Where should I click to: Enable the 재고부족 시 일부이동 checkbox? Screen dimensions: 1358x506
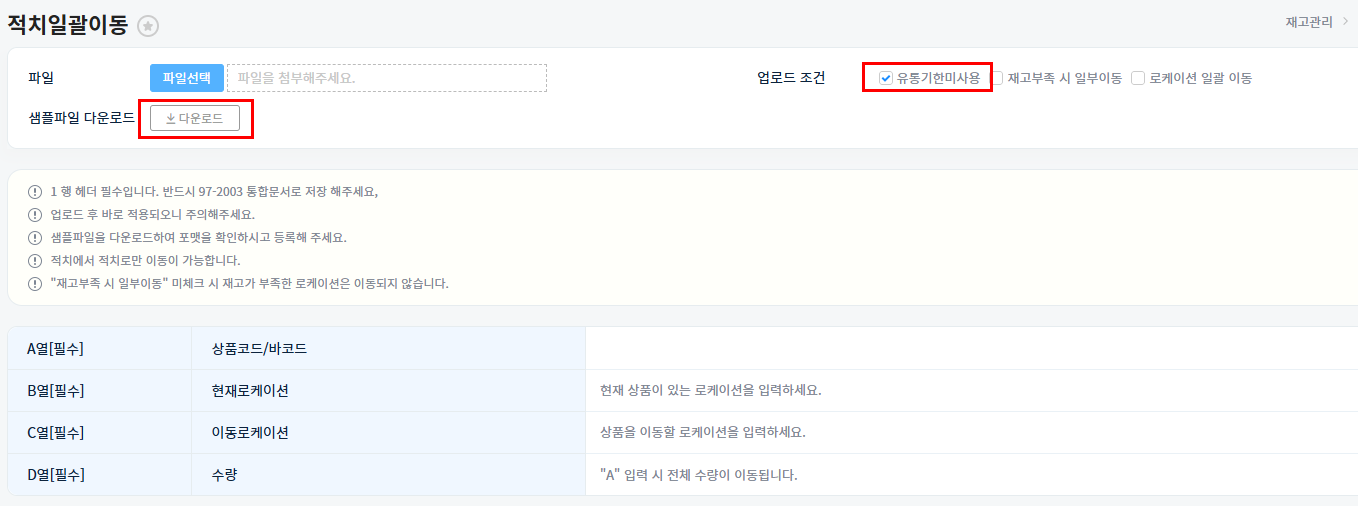[x=997, y=78]
